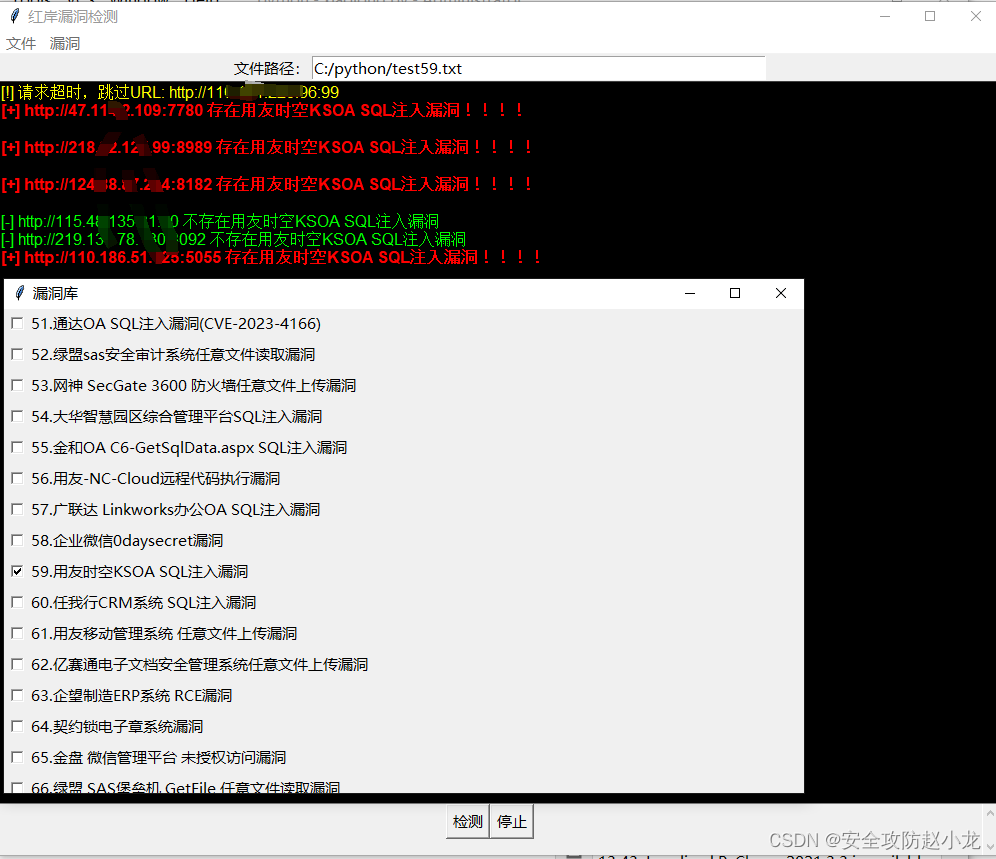Enable 63.企望制造ERP系统 RCE checkbox
The height and width of the screenshot is (859, 996).
click(x=17, y=696)
